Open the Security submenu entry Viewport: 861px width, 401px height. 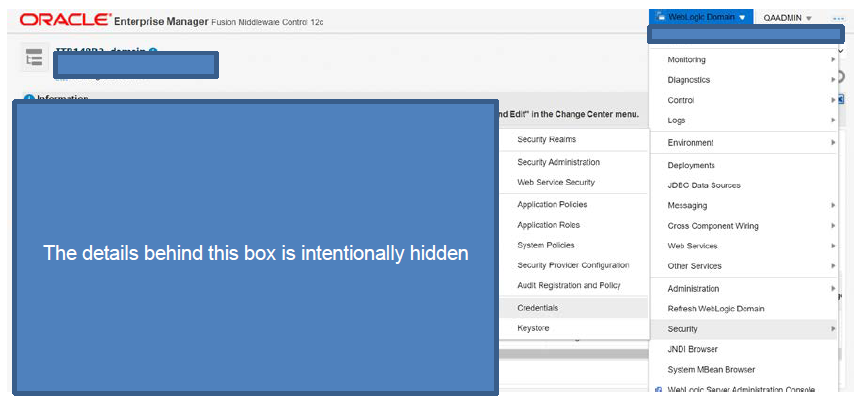click(743, 329)
